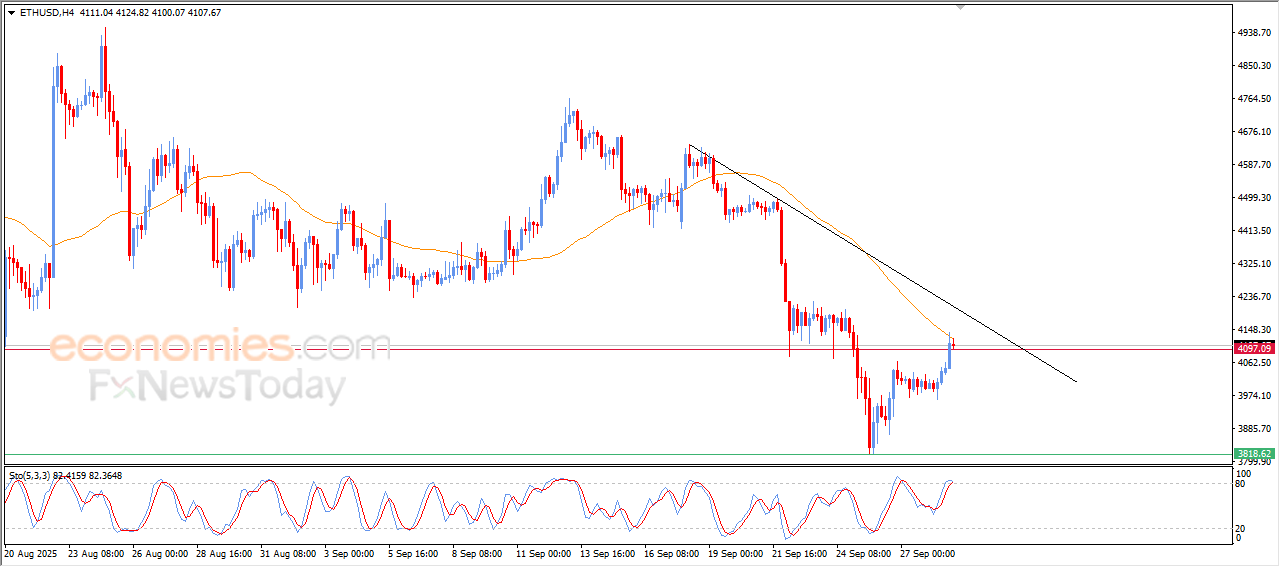The height and width of the screenshot is (567, 1280).
Task: Click the 3885.70 price axis label
Action: coord(1256,429)
